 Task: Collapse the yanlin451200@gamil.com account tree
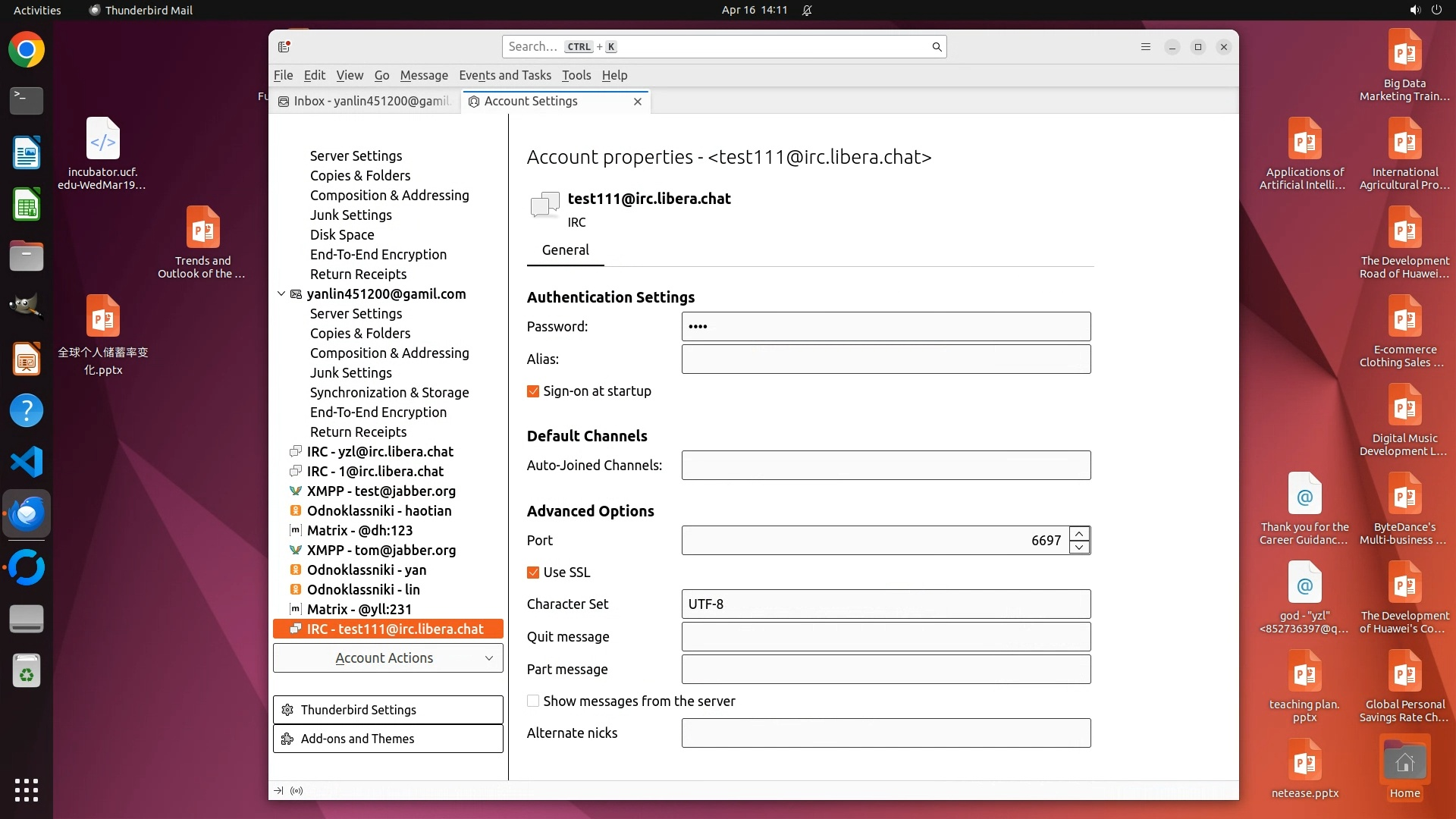pos(281,293)
